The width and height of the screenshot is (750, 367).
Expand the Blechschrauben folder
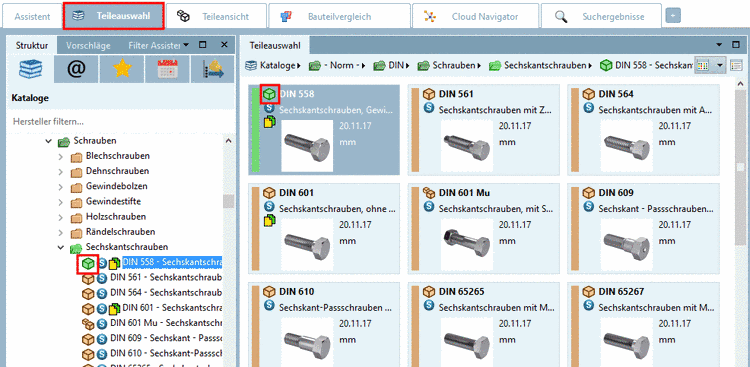click(x=61, y=156)
